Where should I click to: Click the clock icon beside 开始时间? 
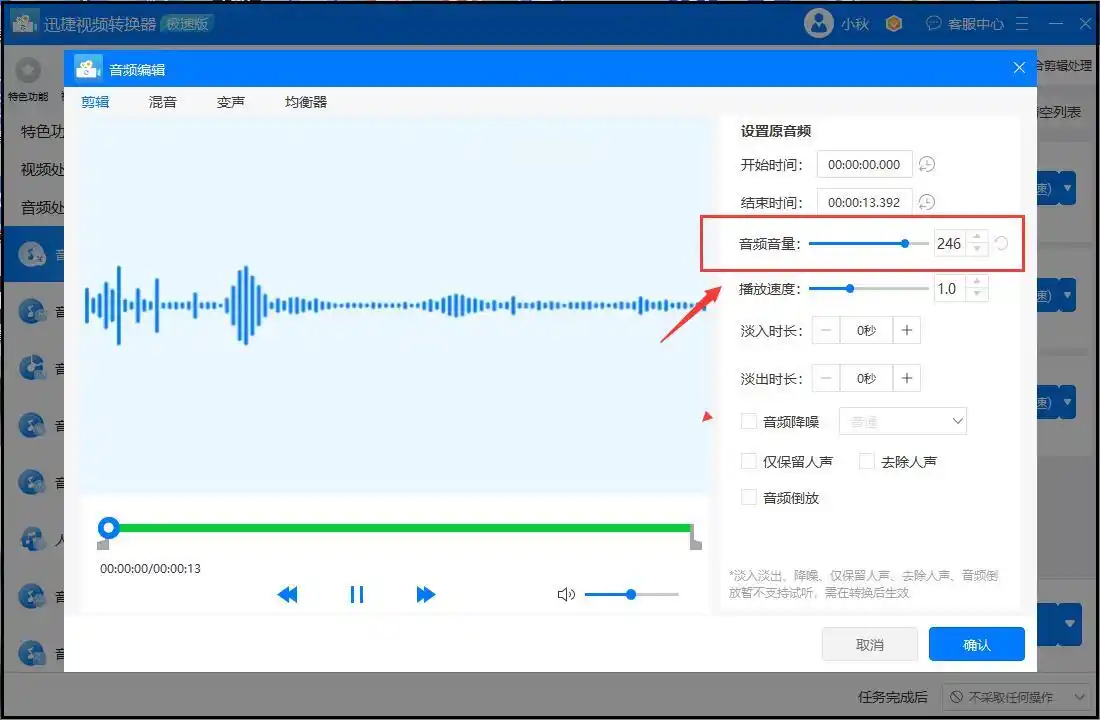[927, 165]
